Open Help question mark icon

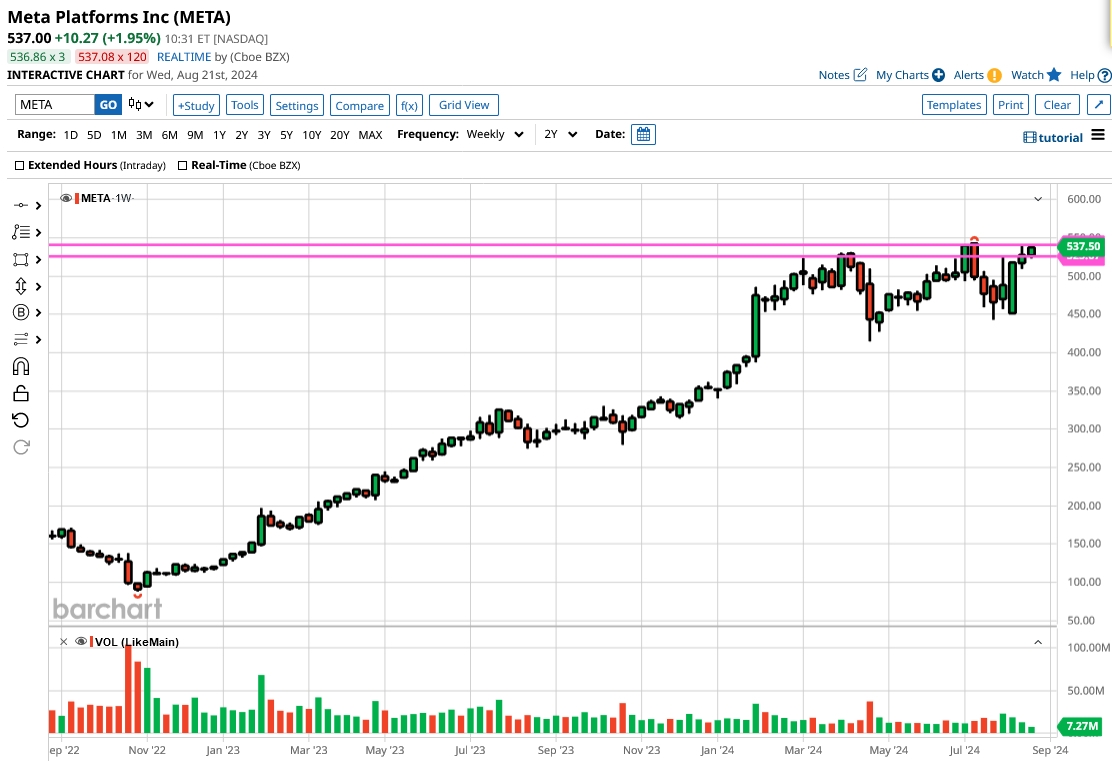1104,75
